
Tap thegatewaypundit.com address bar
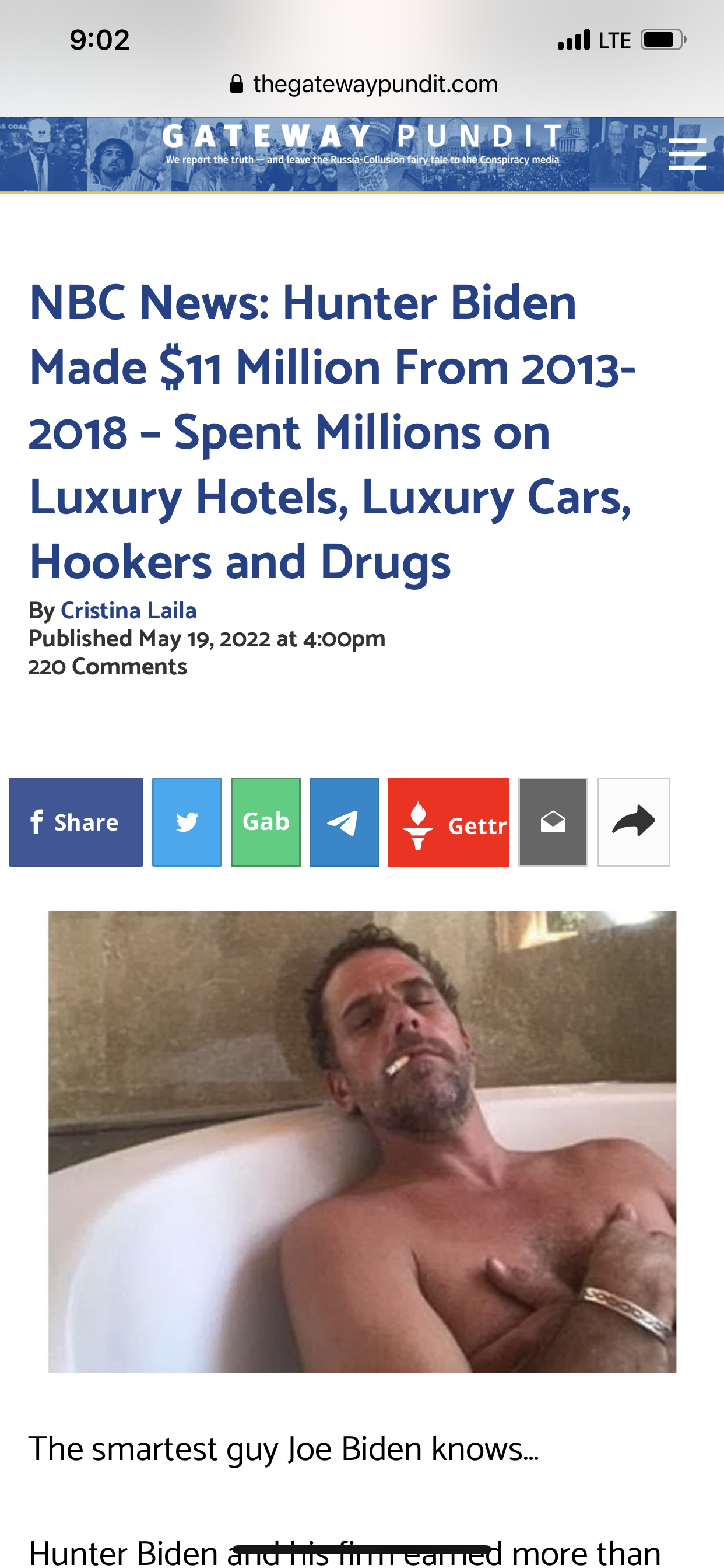point(363,83)
